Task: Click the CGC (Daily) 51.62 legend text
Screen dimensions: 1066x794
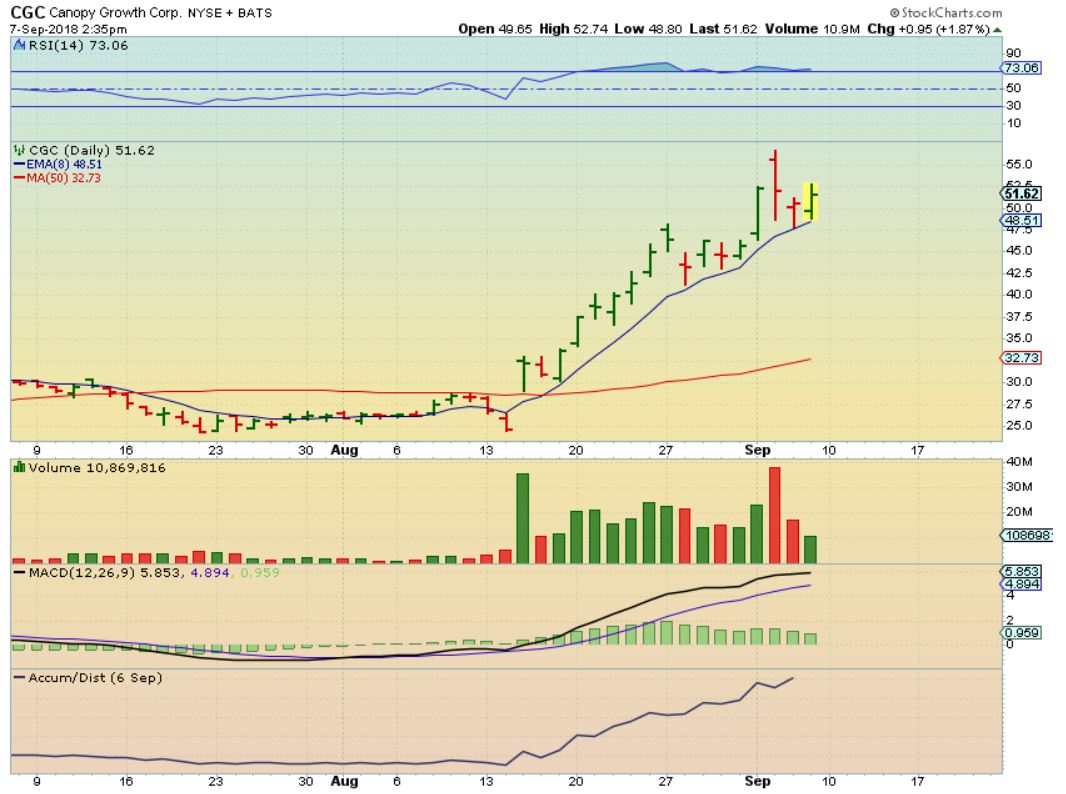Action: (92, 150)
